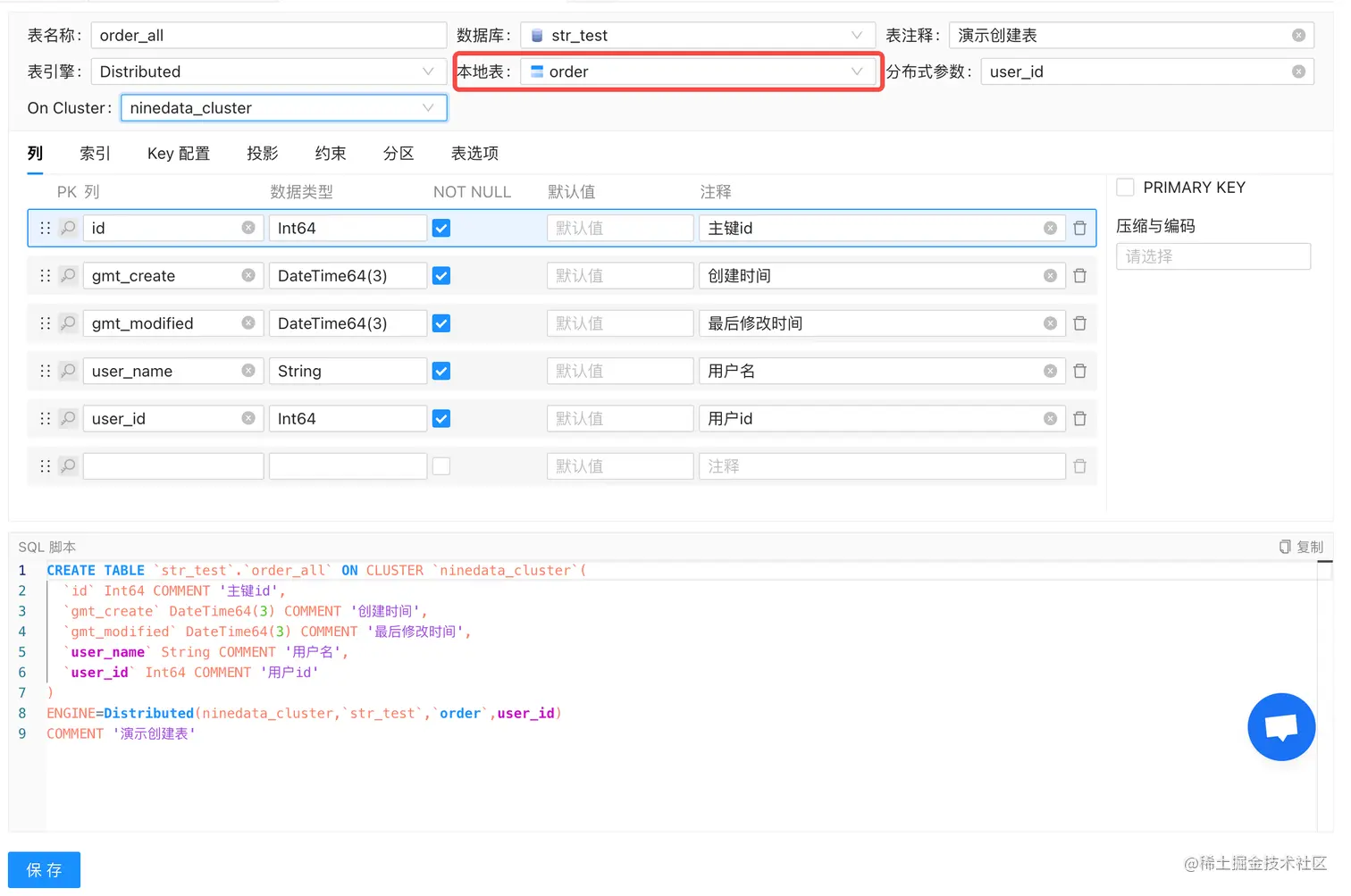The image size is (1351, 896).
Task: Click the 表名称 order_all input
Action: click(268, 35)
